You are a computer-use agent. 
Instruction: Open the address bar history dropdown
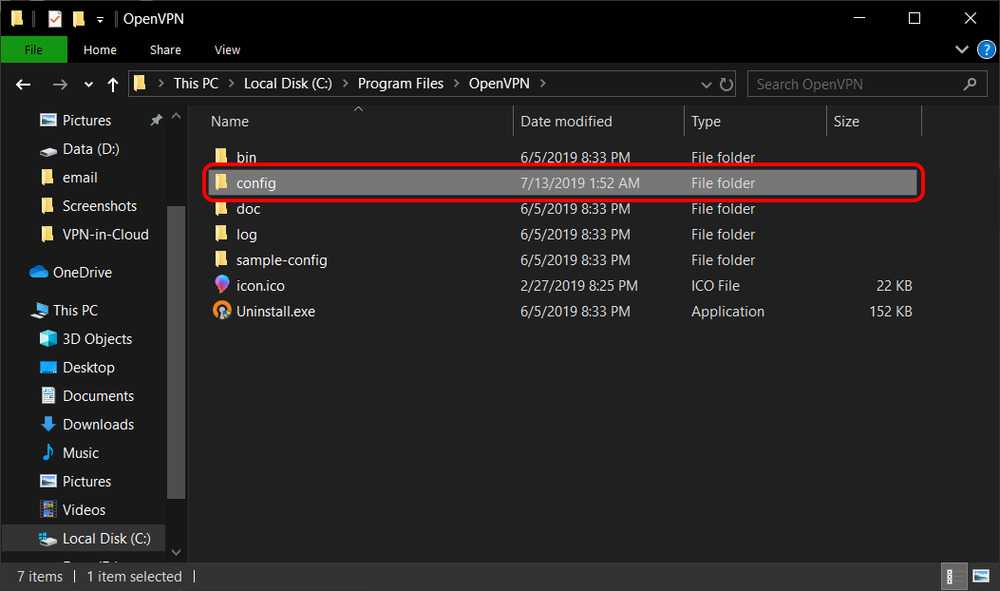pyautogui.click(x=706, y=84)
